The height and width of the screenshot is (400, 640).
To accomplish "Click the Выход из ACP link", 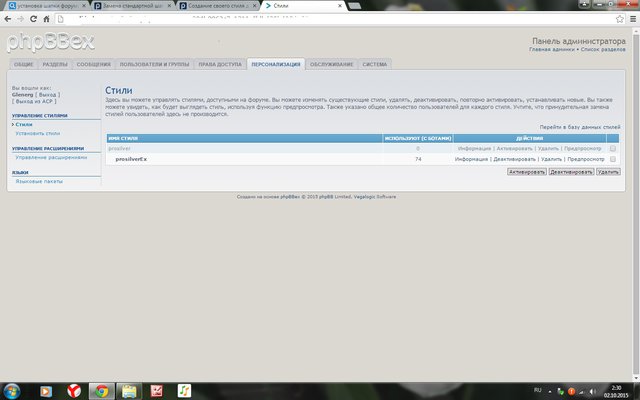I will coord(34,101).
